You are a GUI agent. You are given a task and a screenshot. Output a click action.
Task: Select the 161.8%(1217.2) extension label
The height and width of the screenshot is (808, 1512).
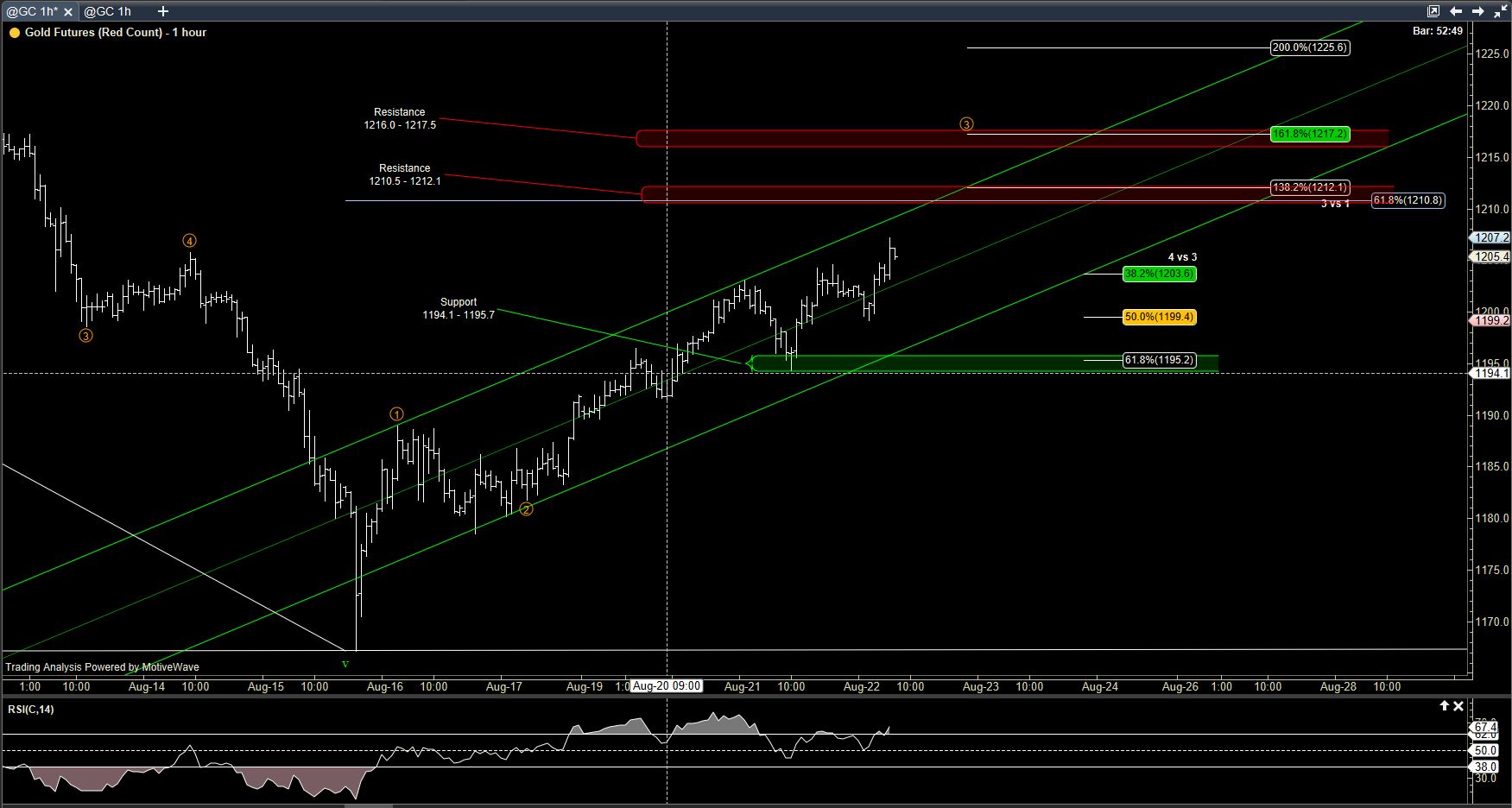coord(1310,134)
